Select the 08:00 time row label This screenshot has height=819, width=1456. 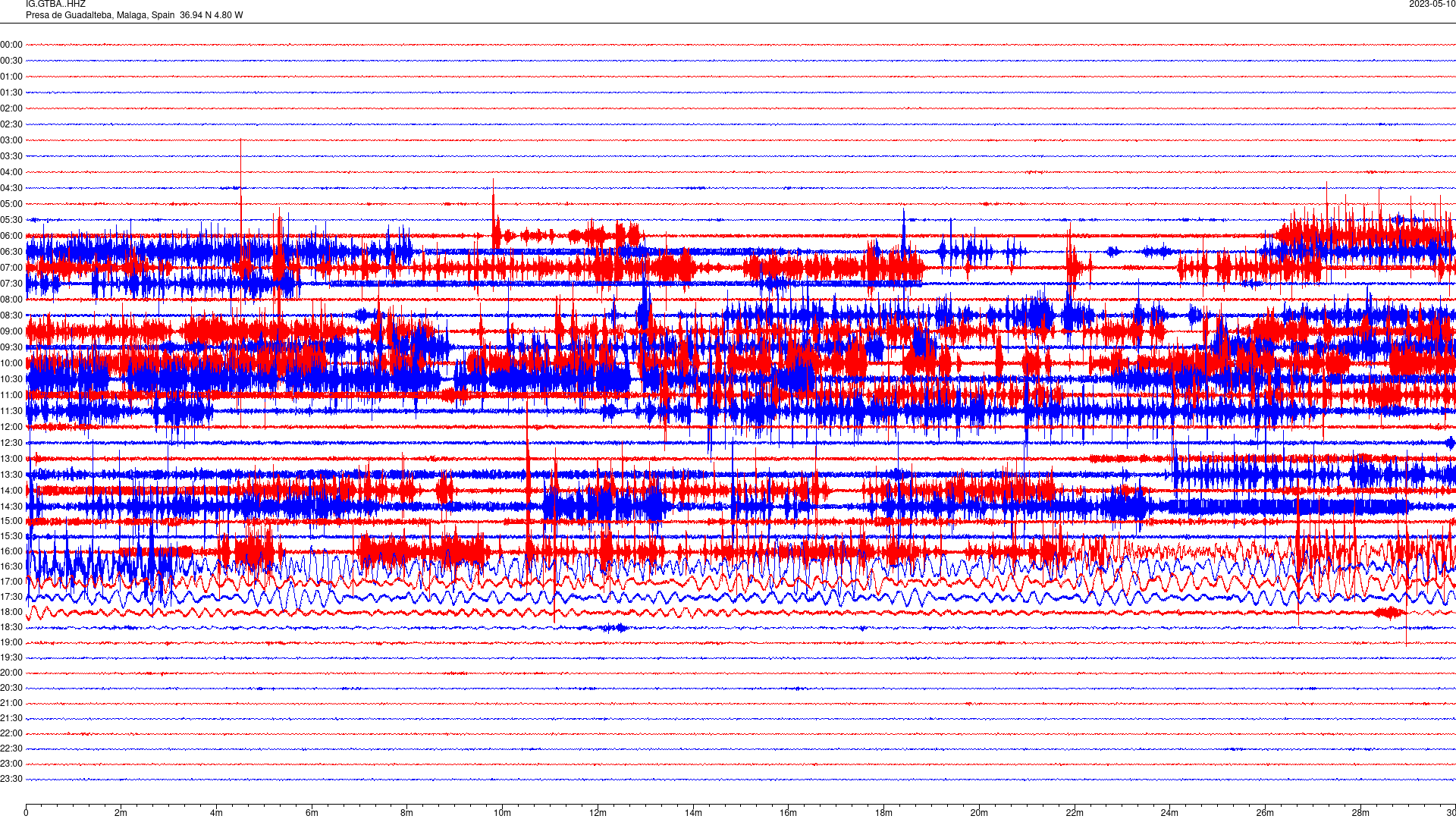coord(11,300)
